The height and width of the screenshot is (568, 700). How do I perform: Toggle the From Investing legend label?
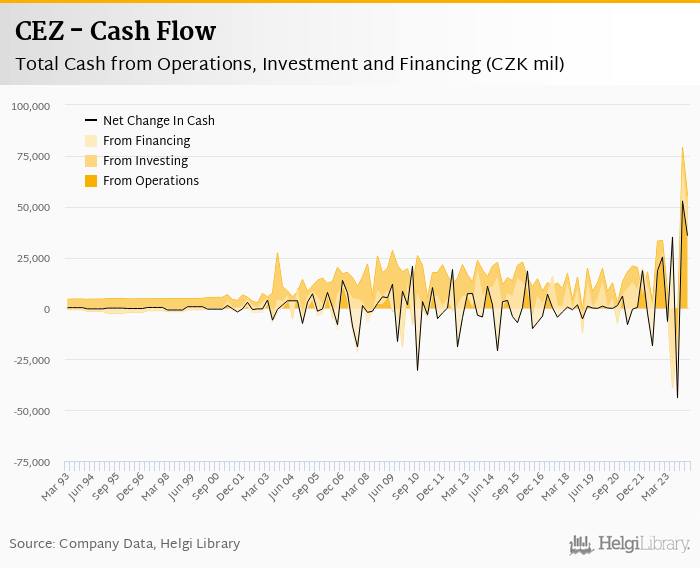click(146, 161)
